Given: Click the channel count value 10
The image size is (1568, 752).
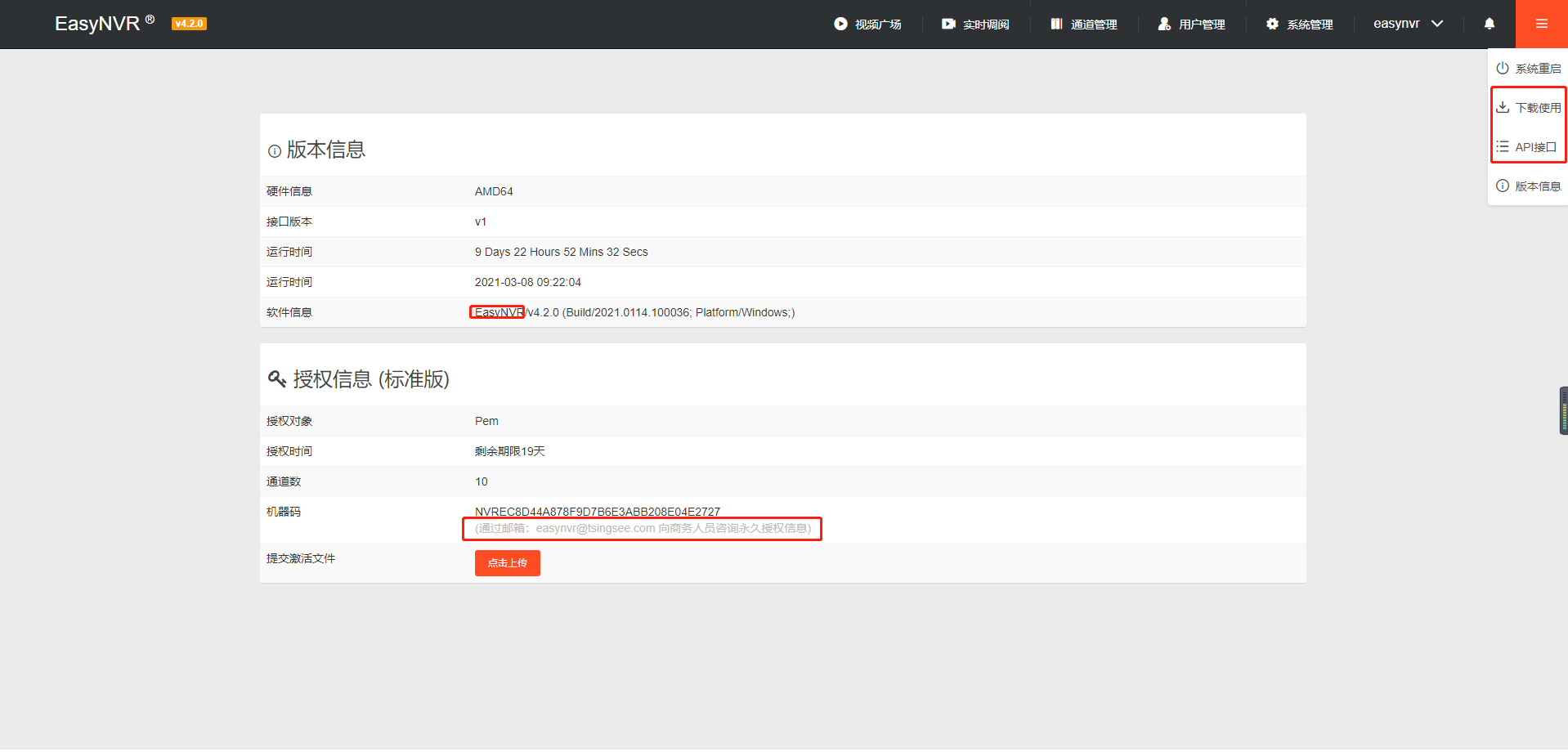Looking at the screenshot, I should tap(482, 481).
